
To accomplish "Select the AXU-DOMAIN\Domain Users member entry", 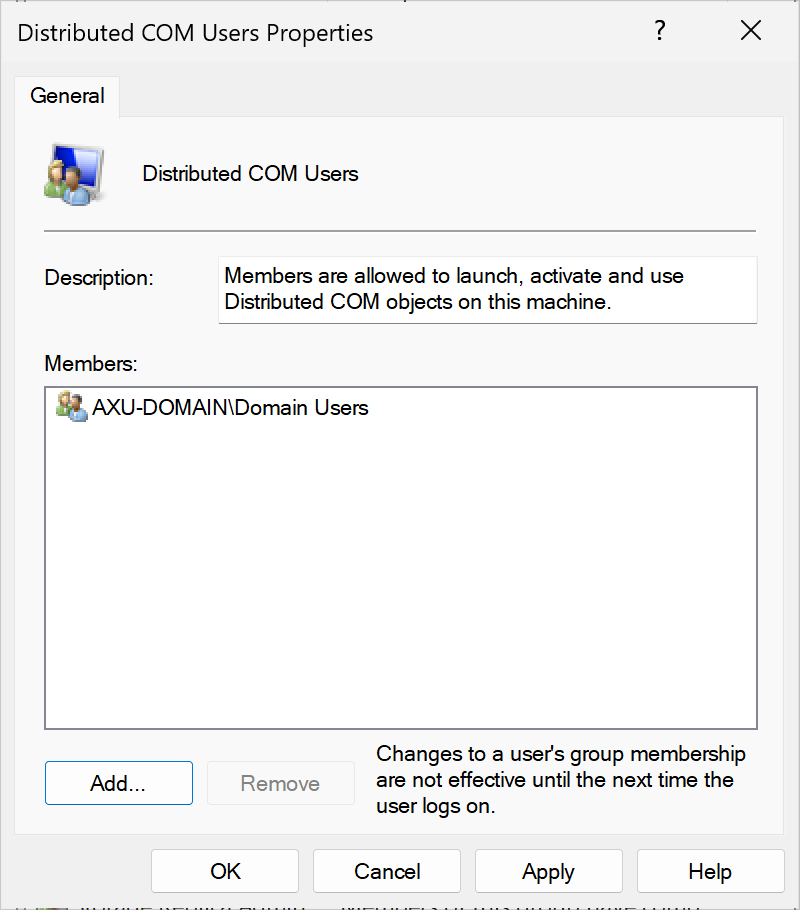I will 230,407.
